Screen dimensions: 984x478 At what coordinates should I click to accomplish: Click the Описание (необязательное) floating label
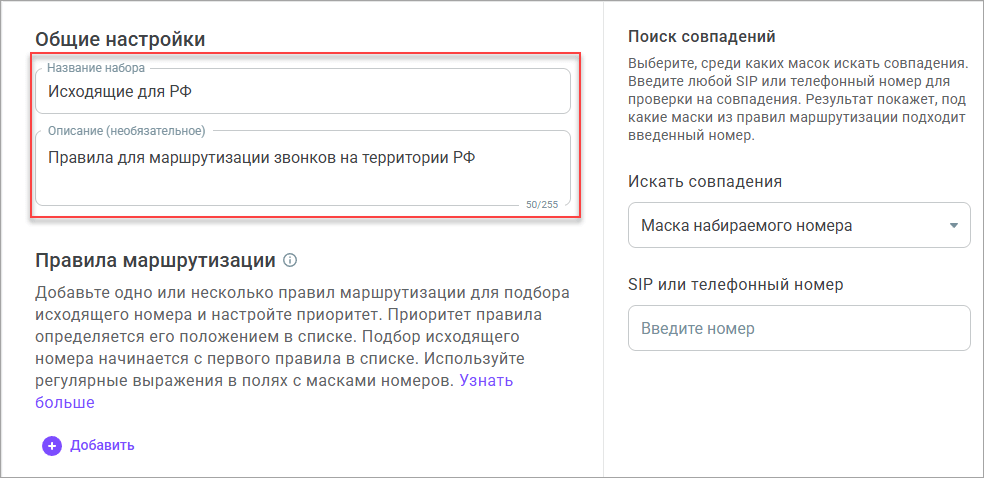coord(126,130)
